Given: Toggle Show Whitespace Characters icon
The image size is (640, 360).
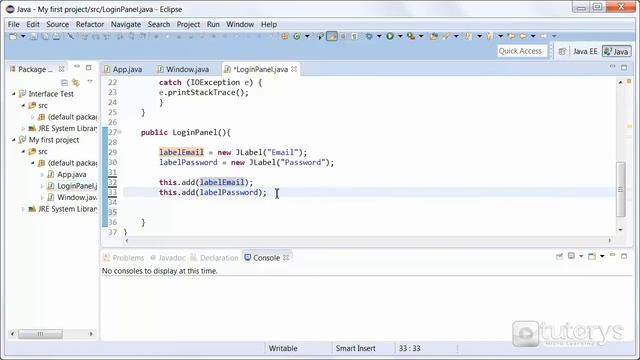Looking at the screenshot, I should [x=354, y=37].
